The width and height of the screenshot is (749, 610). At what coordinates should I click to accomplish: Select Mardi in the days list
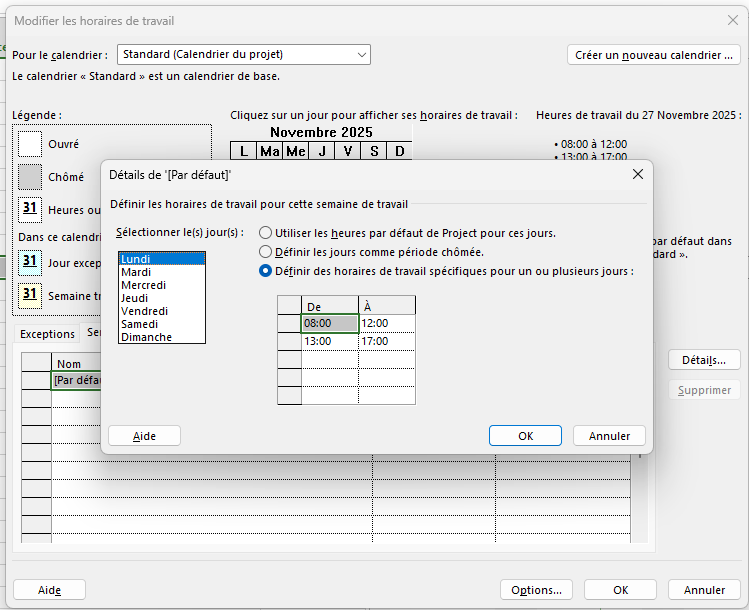tap(160, 272)
